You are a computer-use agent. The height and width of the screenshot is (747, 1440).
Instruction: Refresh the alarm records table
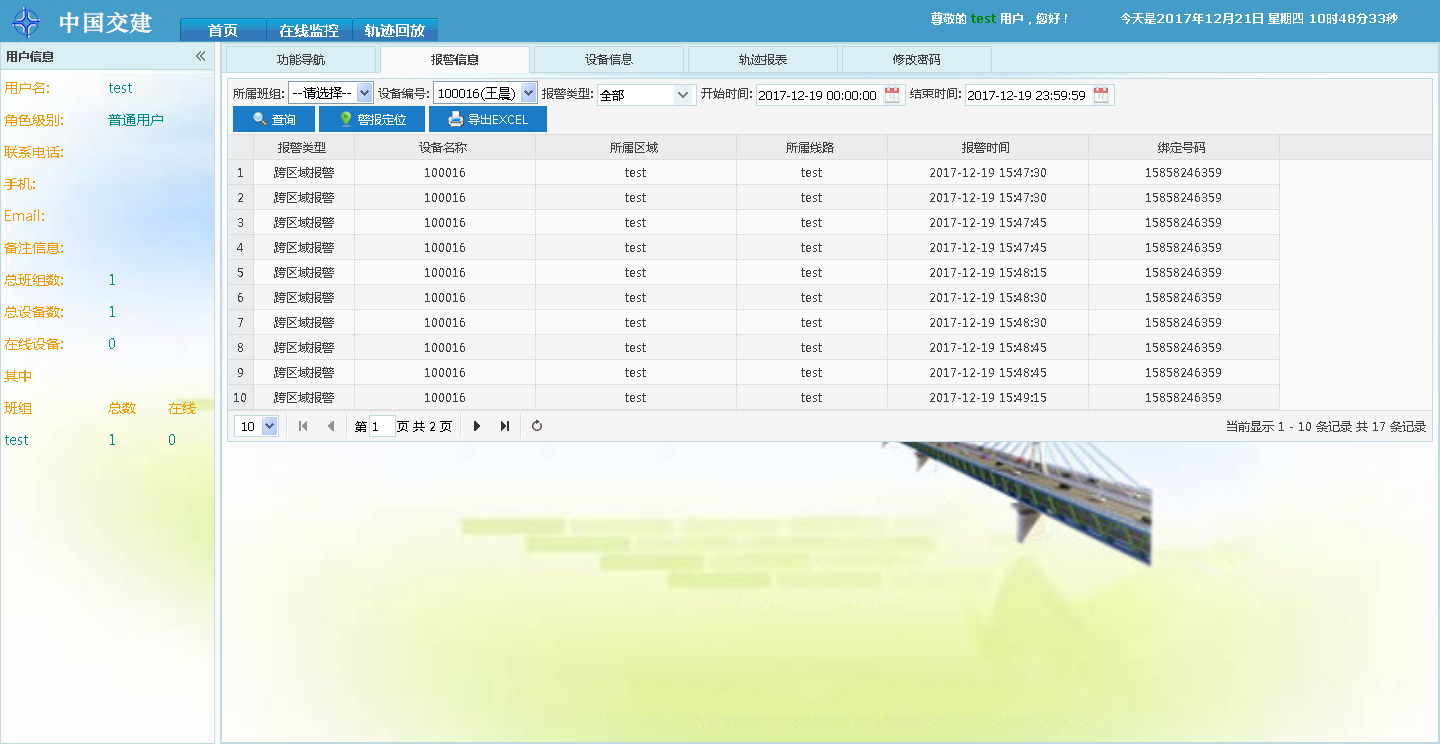click(x=537, y=426)
